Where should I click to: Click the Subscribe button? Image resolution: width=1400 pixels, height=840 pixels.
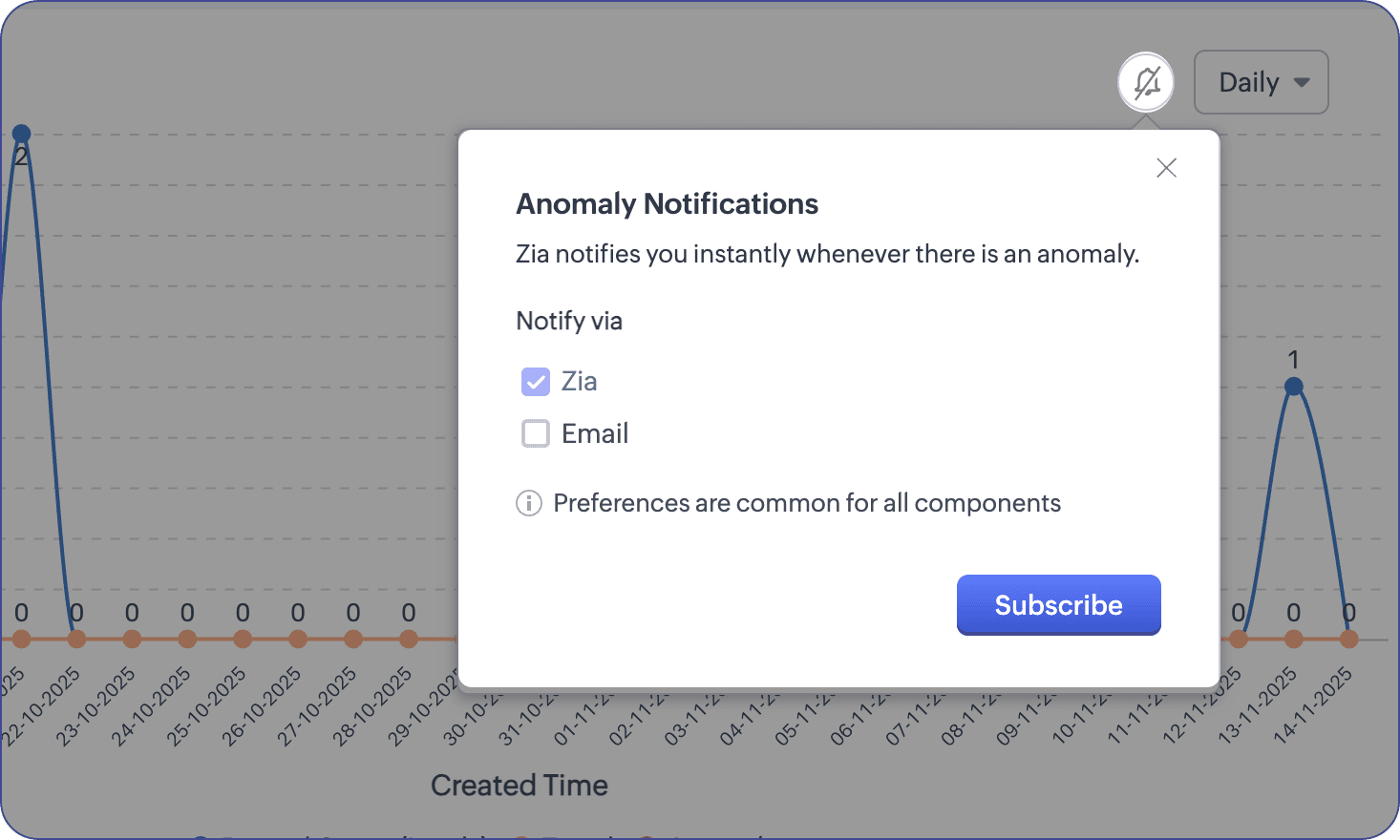[x=1058, y=605]
